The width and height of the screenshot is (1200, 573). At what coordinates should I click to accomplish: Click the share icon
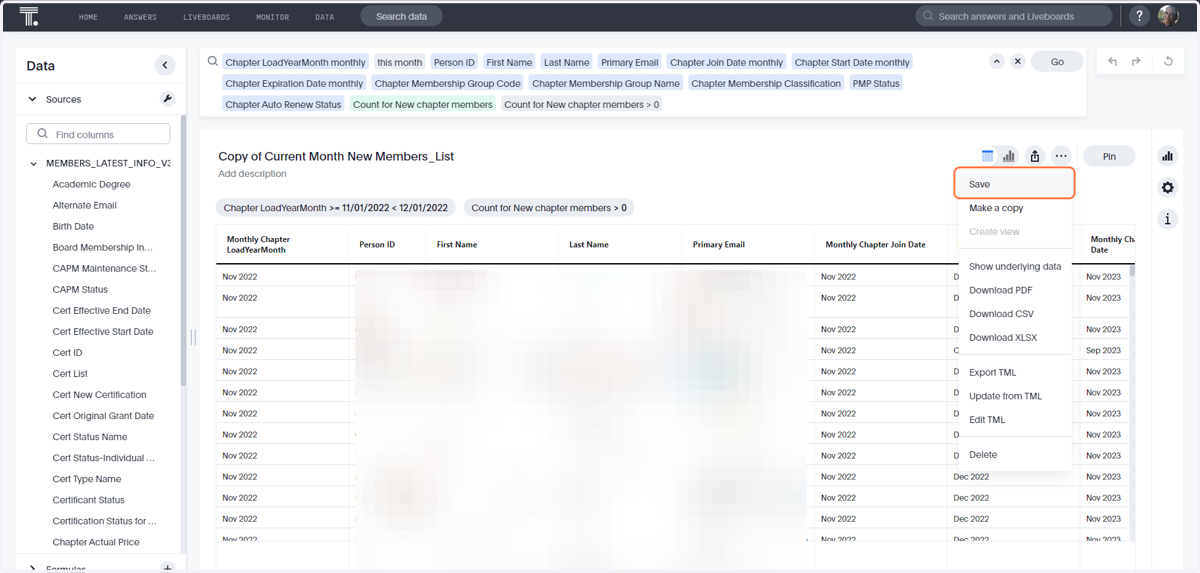pyautogui.click(x=1035, y=156)
